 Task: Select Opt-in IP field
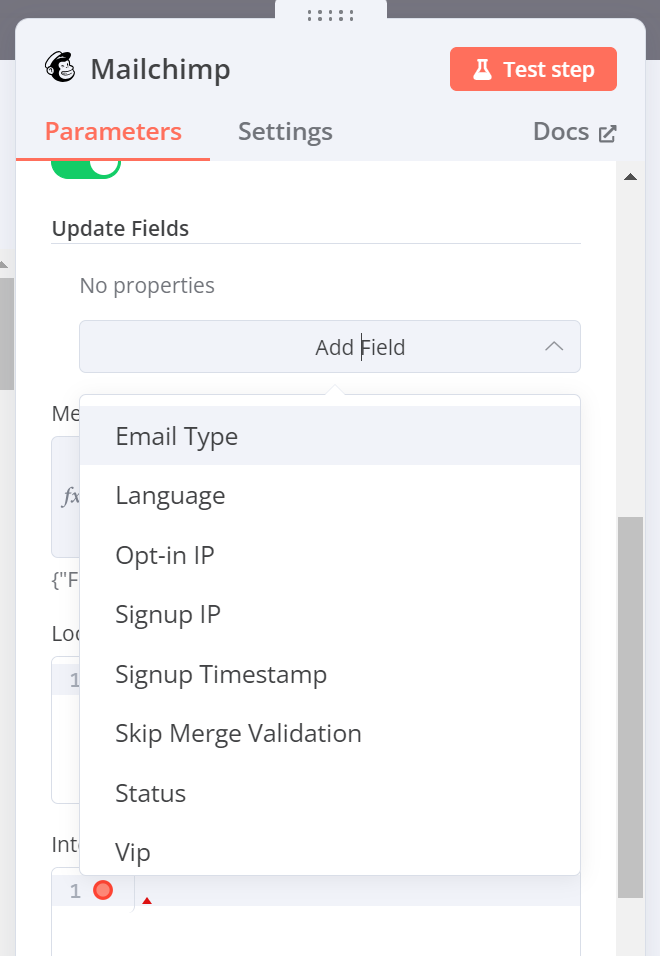click(330, 555)
